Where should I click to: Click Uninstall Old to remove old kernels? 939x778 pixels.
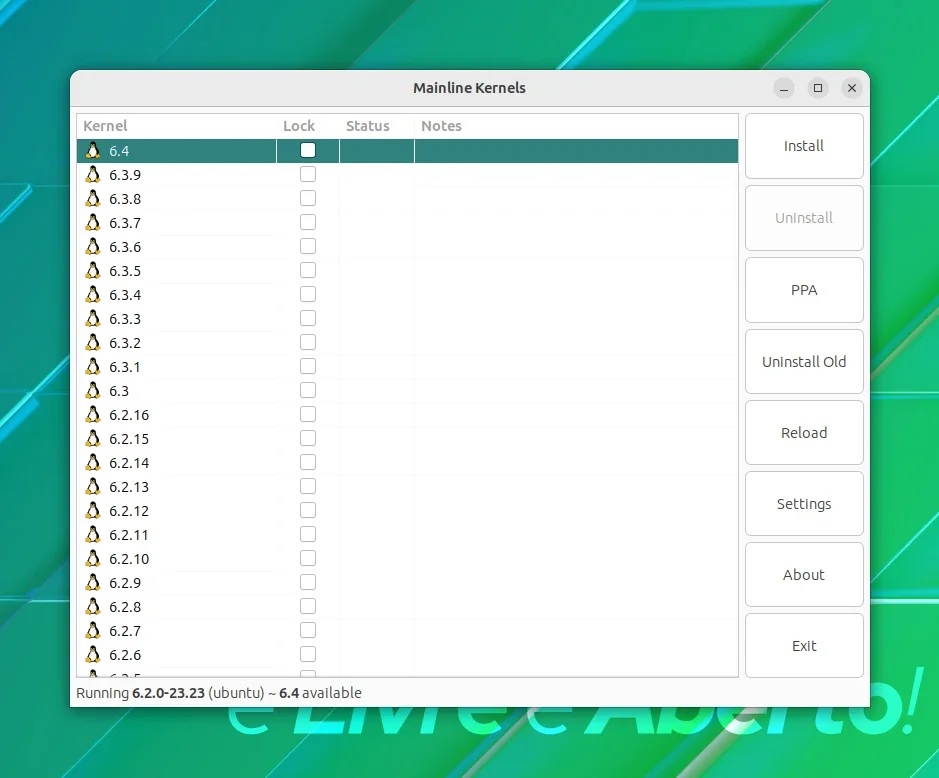click(804, 361)
